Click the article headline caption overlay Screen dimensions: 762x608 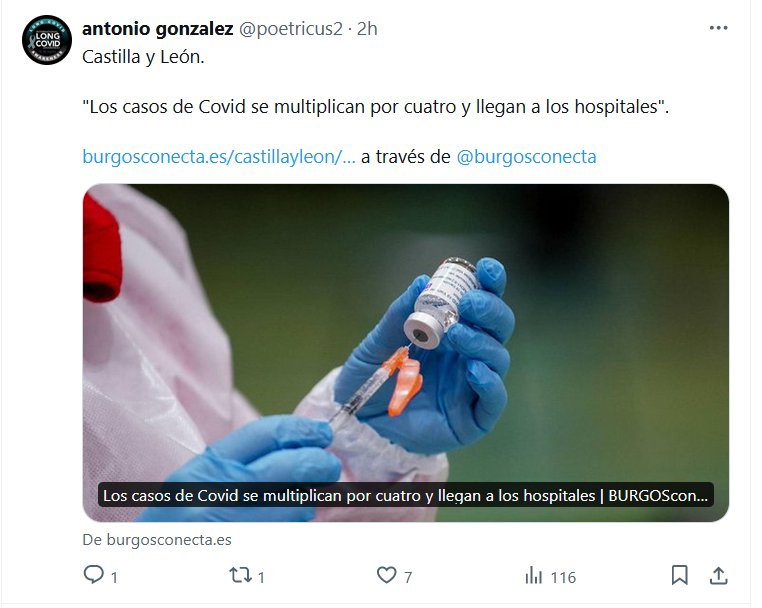point(406,495)
